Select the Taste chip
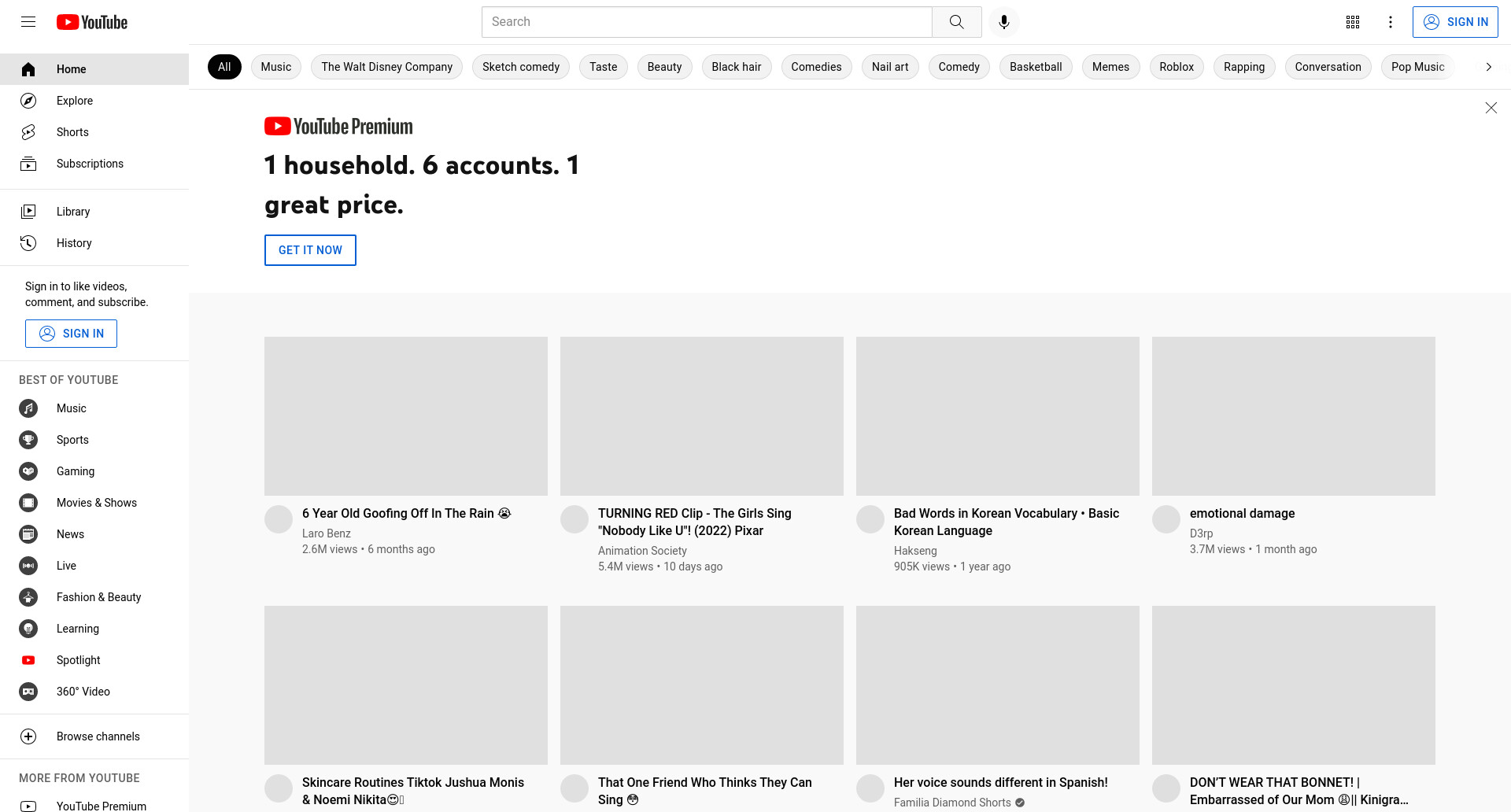The height and width of the screenshot is (812, 1511). (604, 67)
